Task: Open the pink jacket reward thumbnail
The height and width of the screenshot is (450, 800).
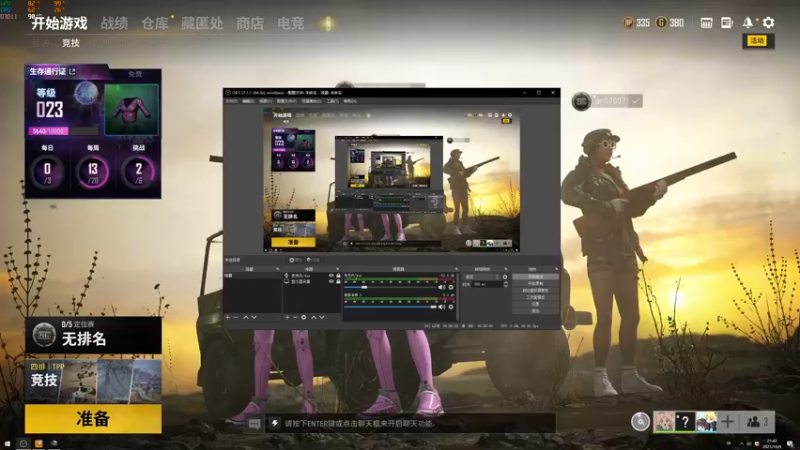Action: [x=132, y=109]
